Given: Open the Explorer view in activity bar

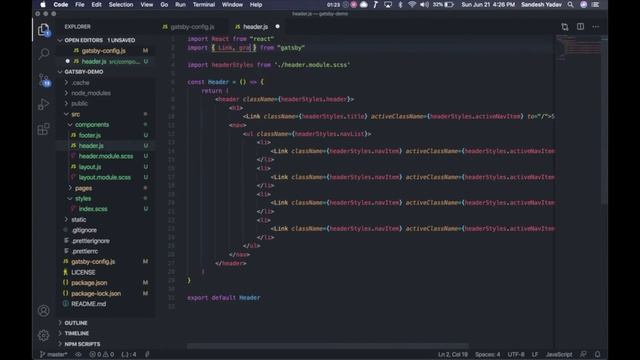Looking at the screenshot, I should click(x=43, y=30).
